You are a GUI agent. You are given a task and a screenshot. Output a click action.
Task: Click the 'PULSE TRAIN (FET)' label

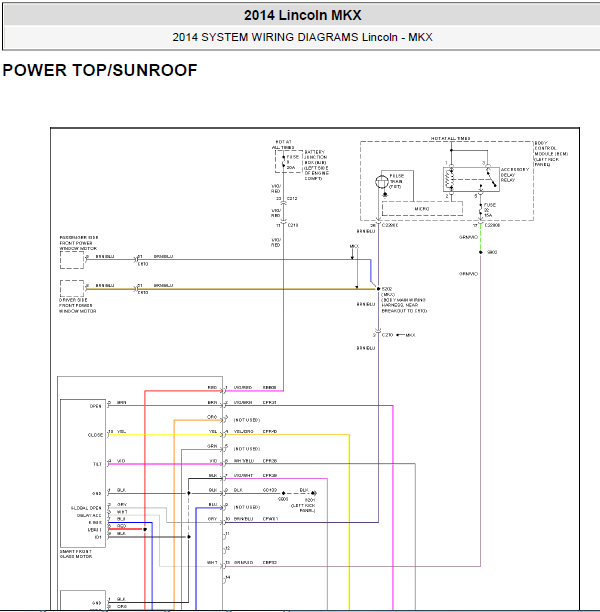(397, 181)
